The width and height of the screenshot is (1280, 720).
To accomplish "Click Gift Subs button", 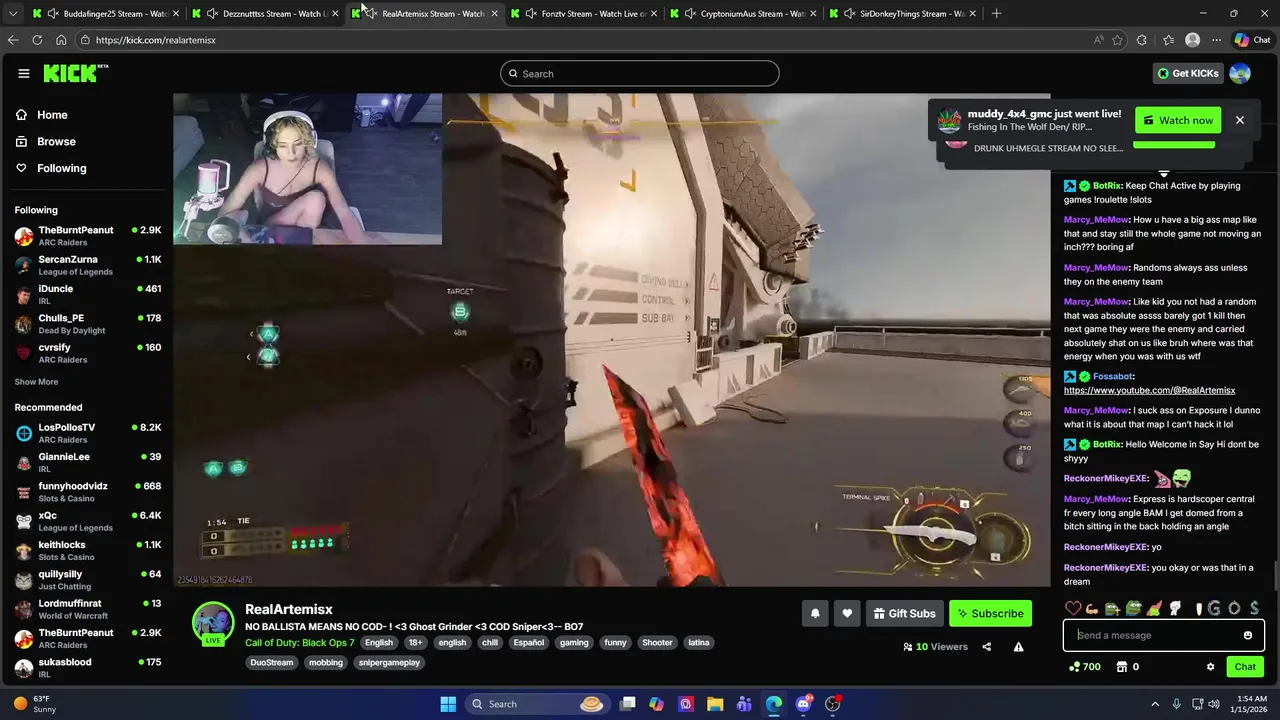I will coord(904,613).
